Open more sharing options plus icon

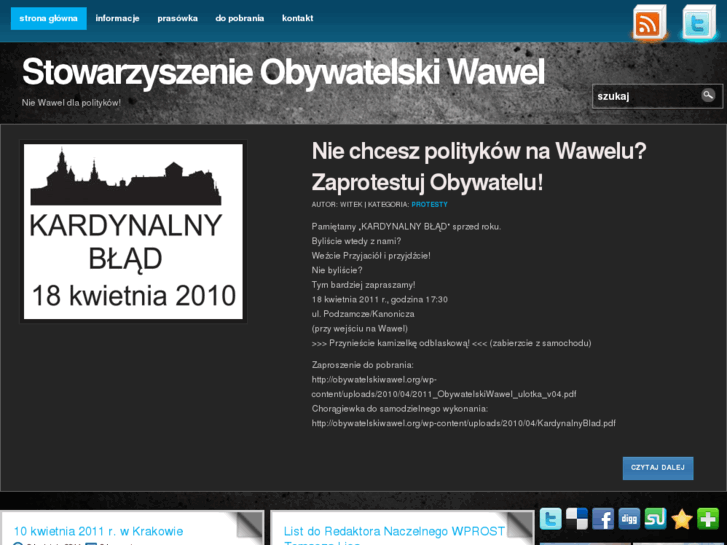pyautogui.click(x=708, y=519)
